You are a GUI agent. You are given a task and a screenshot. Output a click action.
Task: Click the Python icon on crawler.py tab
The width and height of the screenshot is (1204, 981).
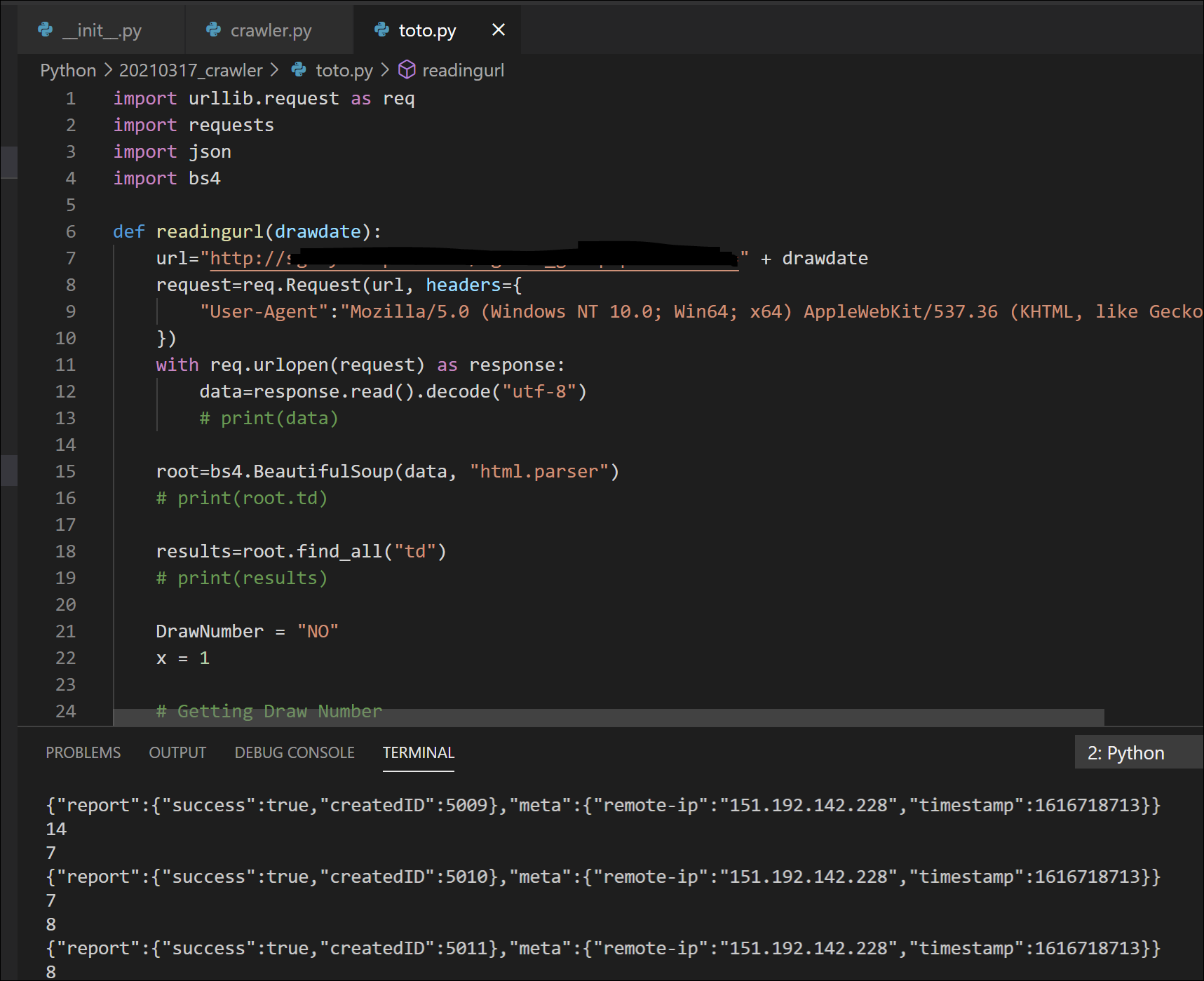[214, 30]
